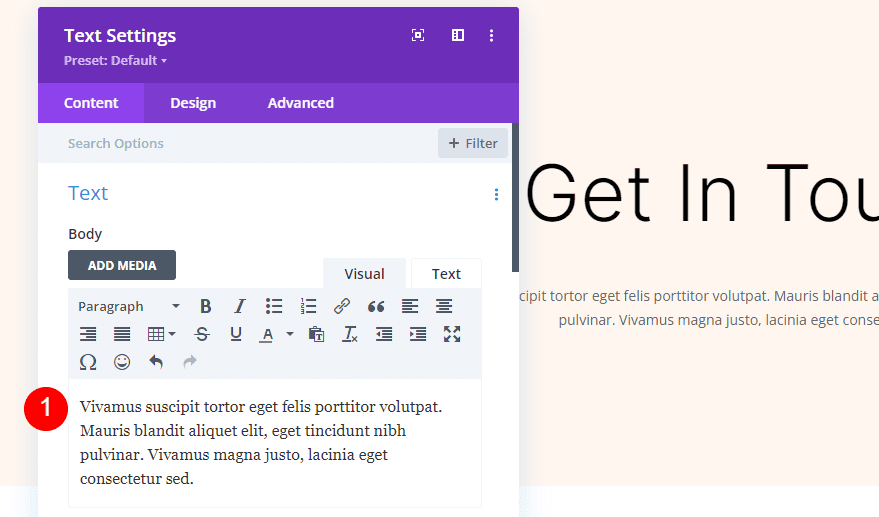Click the Add Media button
The image size is (879, 517).
click(x=122, y=265)
